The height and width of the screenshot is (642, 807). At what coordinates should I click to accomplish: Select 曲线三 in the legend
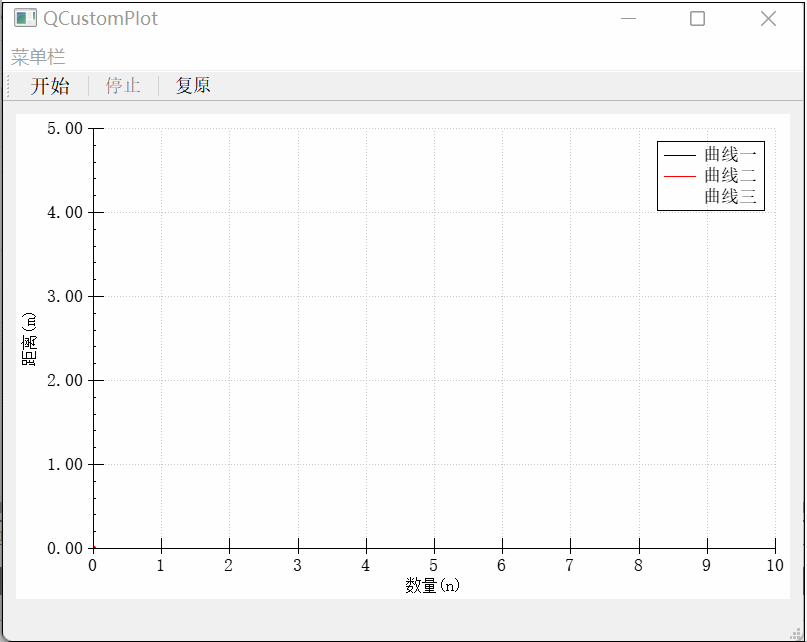point(730,197)
